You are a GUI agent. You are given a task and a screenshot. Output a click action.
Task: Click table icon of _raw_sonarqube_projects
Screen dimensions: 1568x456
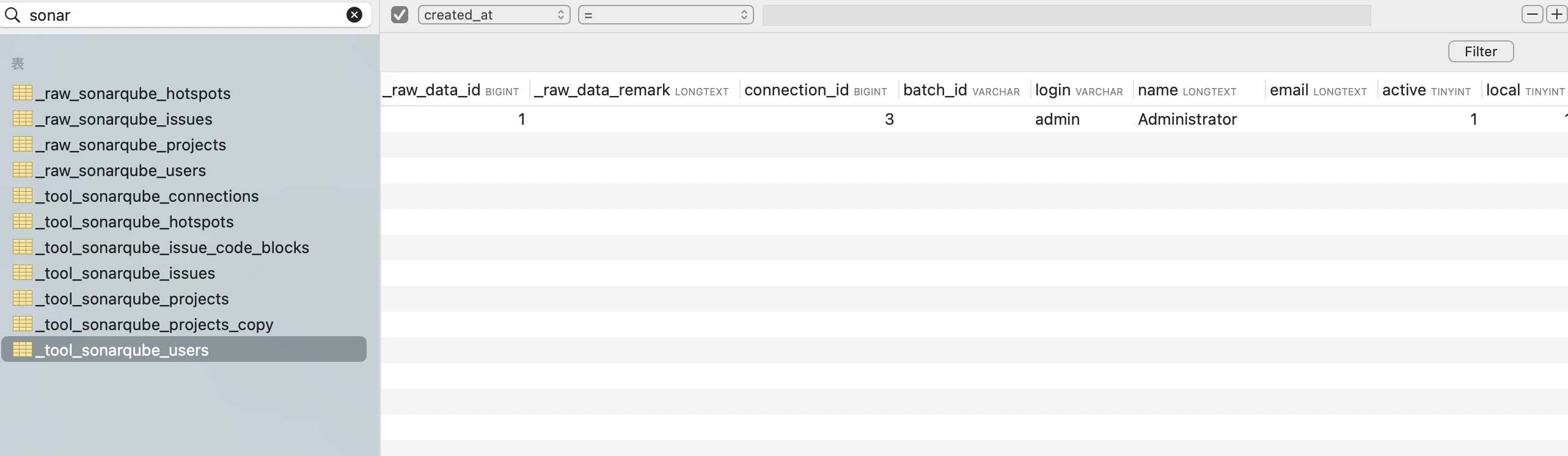(23, 144)
